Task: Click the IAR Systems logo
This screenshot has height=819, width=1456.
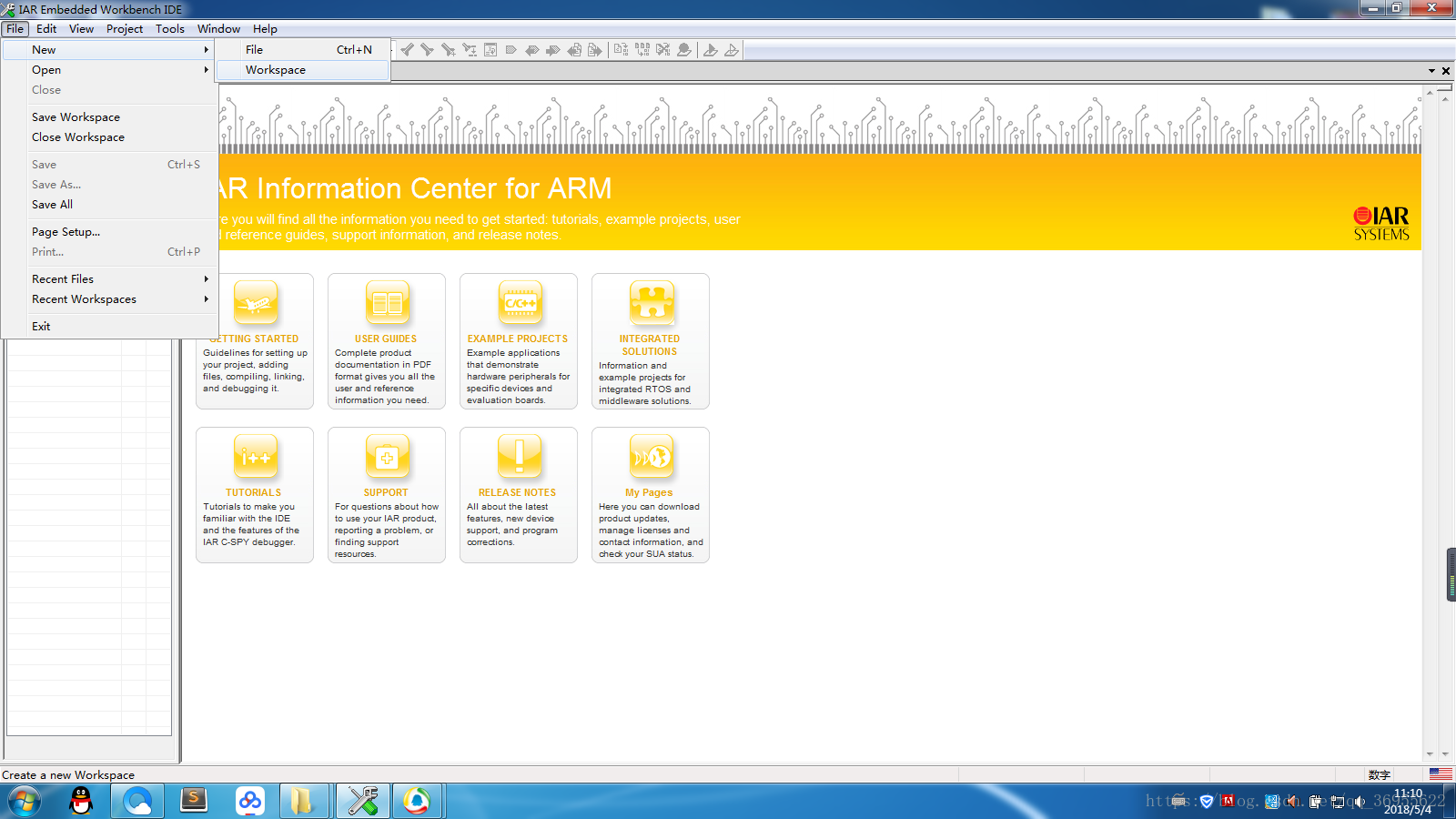Action: coord(1381,223)
